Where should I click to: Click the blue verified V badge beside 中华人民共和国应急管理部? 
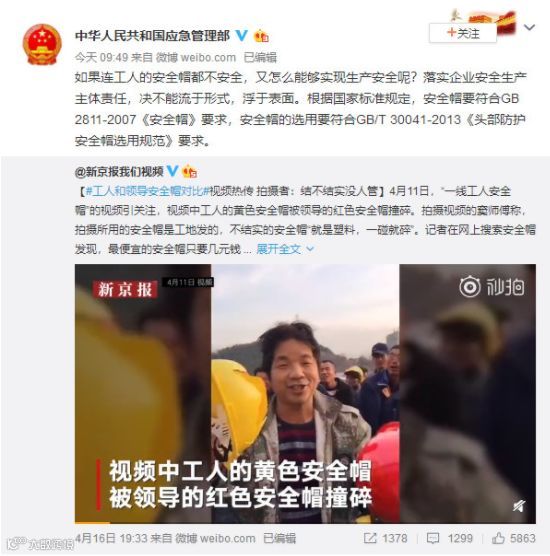(241, 35)
